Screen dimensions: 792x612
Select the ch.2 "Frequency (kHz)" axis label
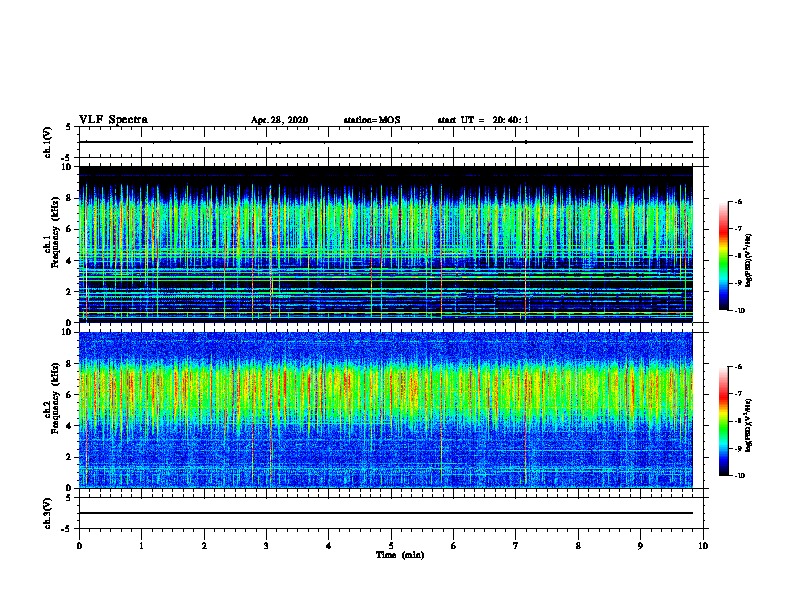(x=56, y=398)
